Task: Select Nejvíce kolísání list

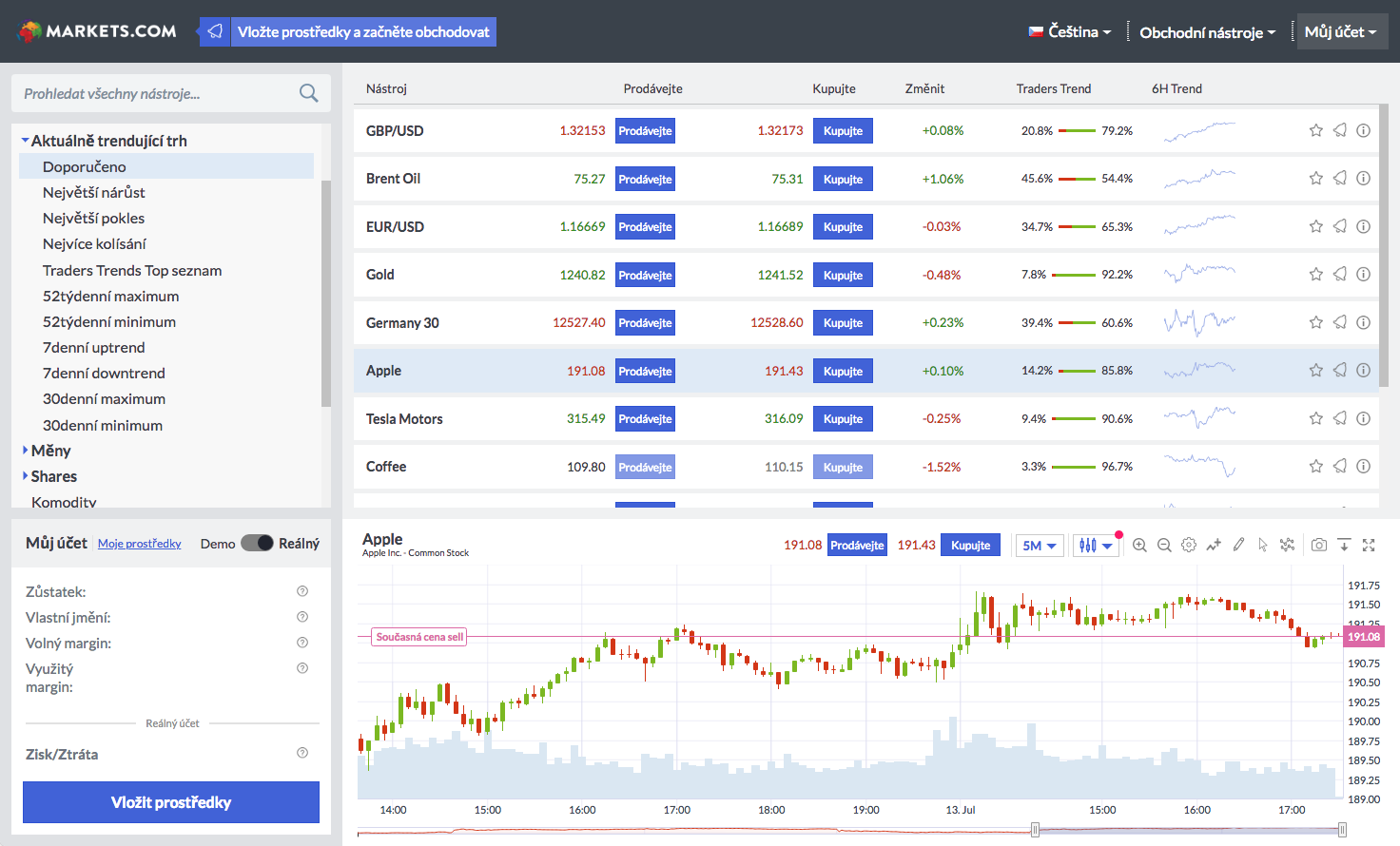Action: tap(93, 243)
